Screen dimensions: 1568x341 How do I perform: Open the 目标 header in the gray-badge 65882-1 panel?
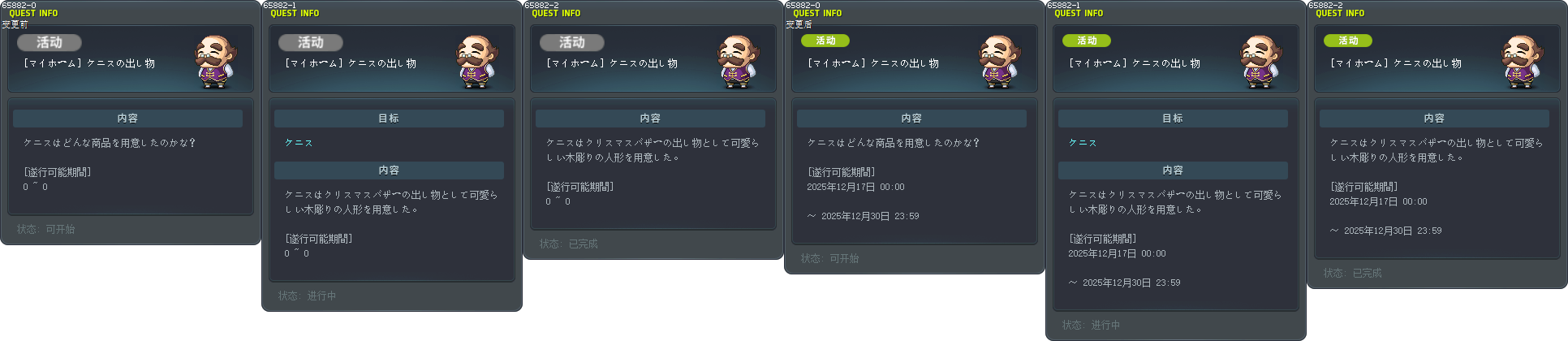[x=389, y=119]
